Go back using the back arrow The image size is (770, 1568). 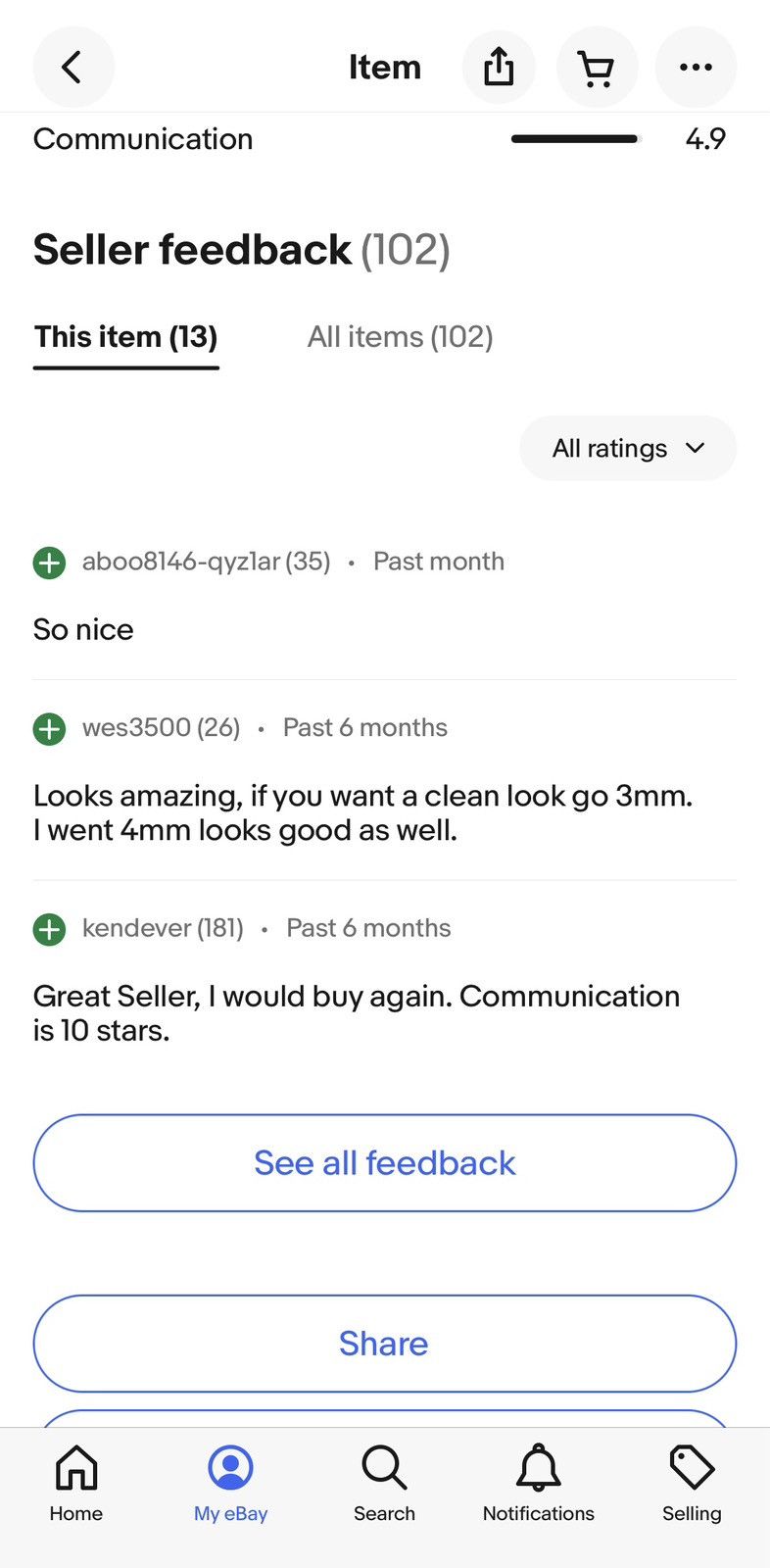coord(73,67)
